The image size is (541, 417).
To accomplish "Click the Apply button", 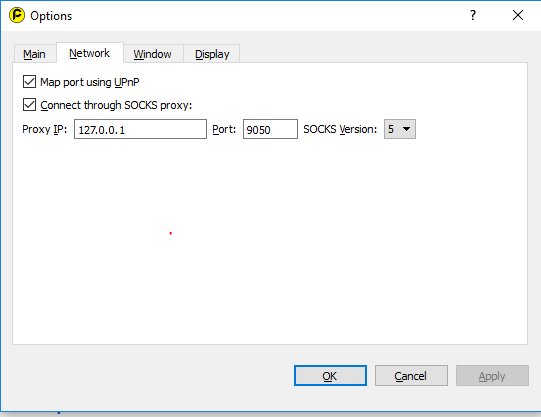I will (492, 376).
